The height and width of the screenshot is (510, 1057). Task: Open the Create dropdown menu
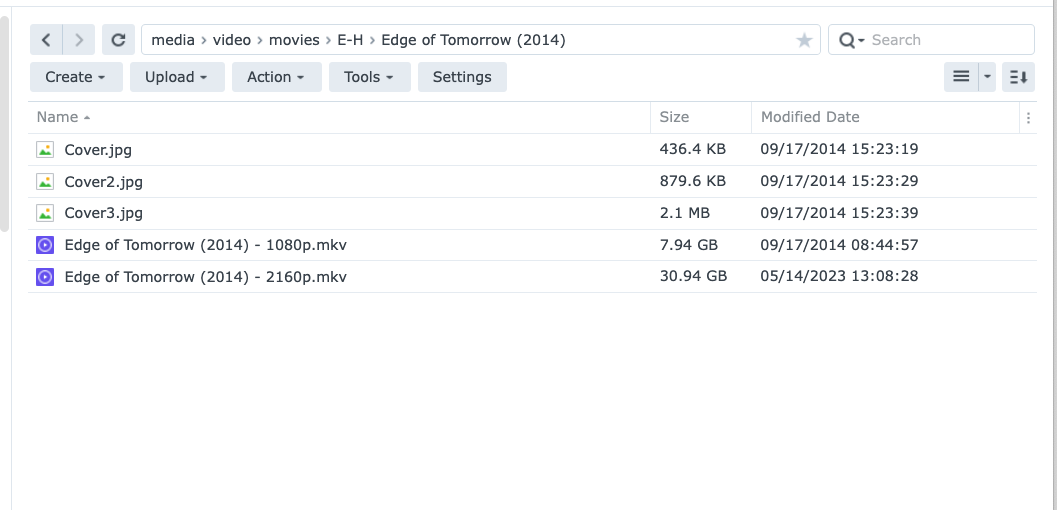pyautogui.click(x=76, y=77)
